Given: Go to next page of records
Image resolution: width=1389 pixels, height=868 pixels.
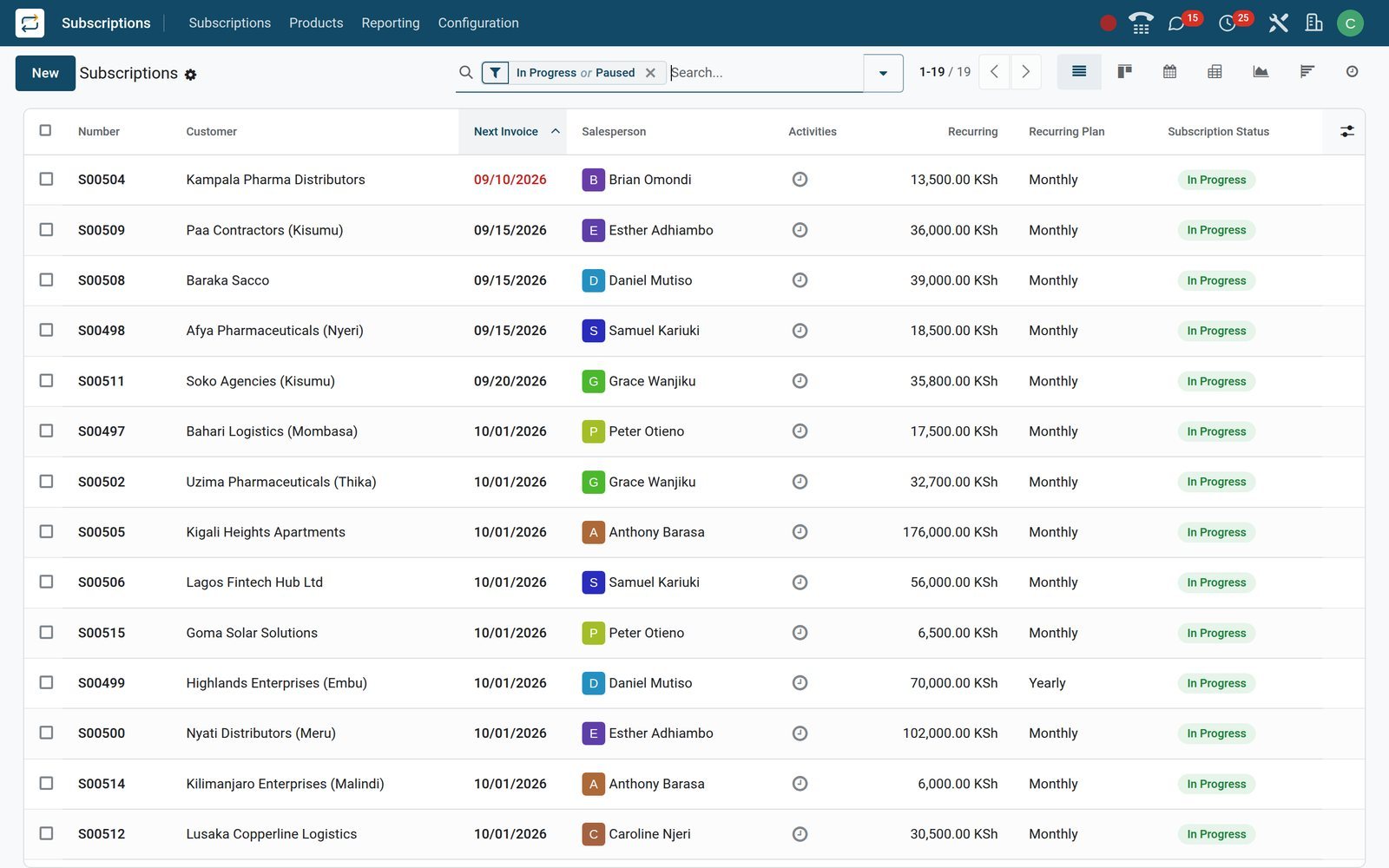Looking at the screenshot, I should click(x=1025, y=72).
